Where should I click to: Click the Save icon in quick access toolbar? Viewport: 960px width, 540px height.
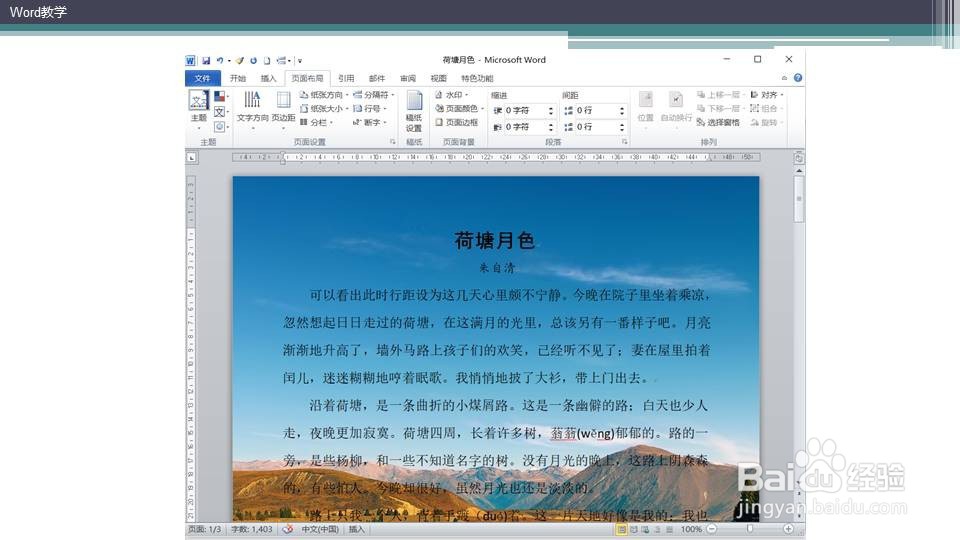click(x=206, y=61)
